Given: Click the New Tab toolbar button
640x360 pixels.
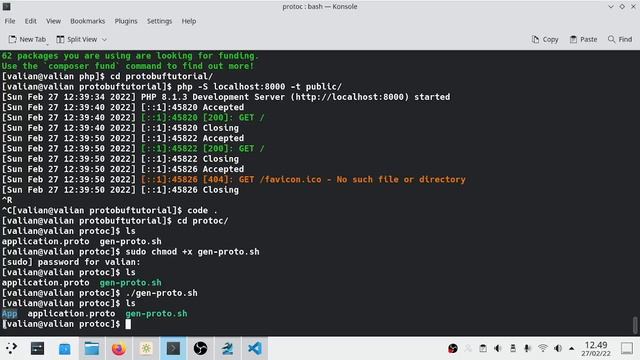Looking at the screenshot, I should (27, 39).
